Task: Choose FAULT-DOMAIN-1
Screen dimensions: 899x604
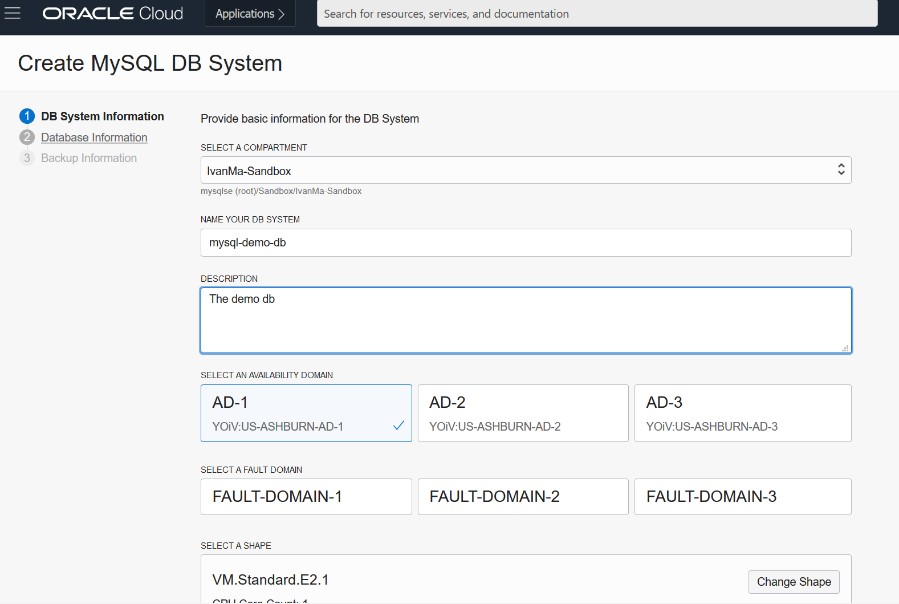Action: tap(306, 496)
